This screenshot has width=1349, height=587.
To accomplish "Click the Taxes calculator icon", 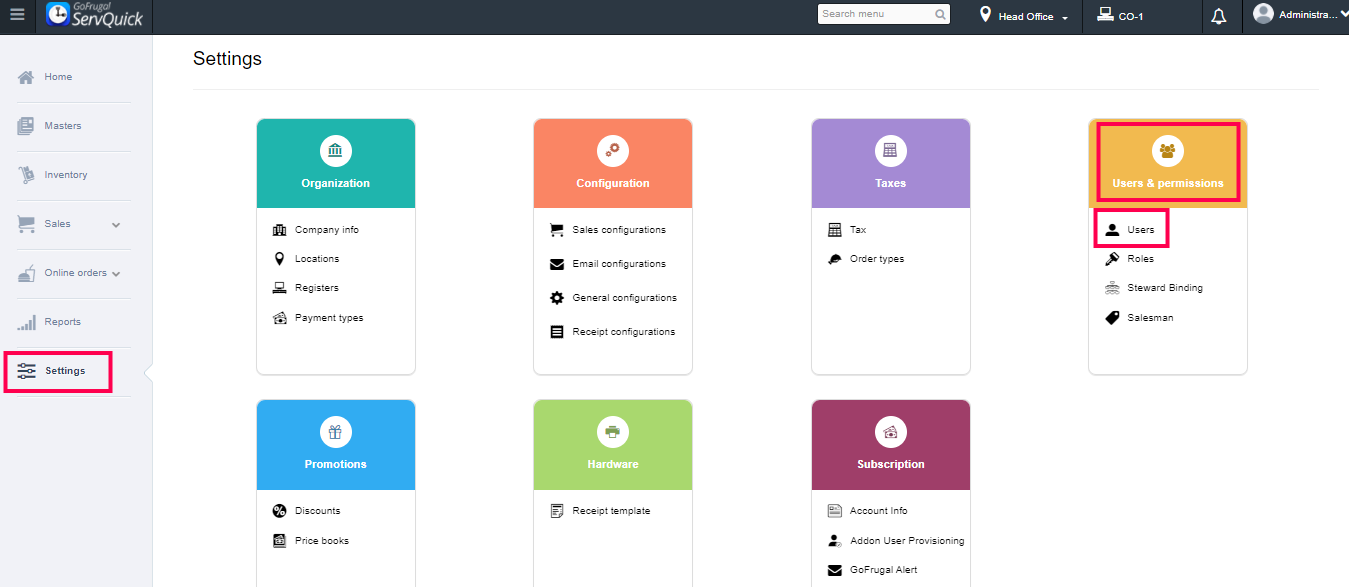I will pos(890,151).
